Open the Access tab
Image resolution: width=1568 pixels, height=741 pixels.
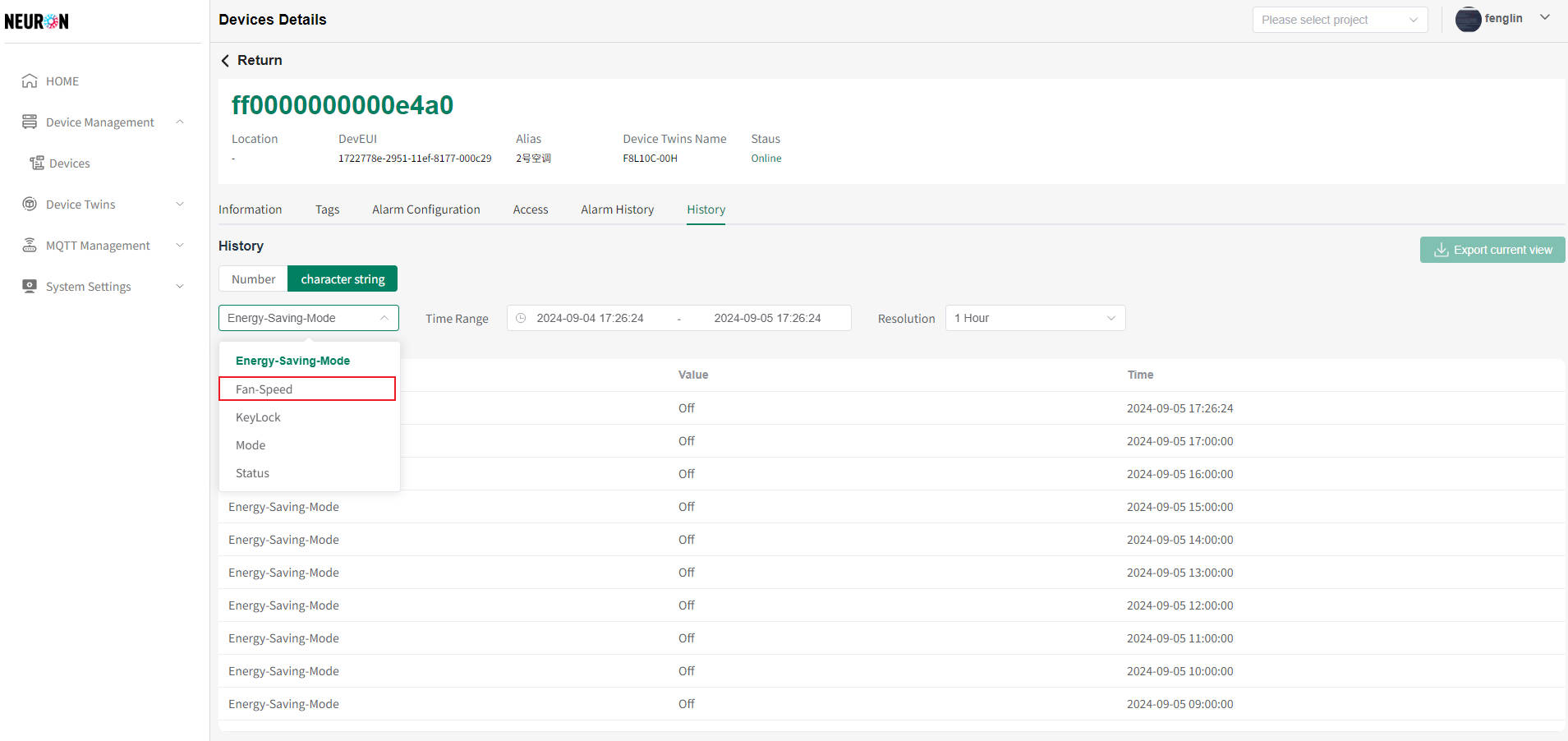tap(531, 209)
